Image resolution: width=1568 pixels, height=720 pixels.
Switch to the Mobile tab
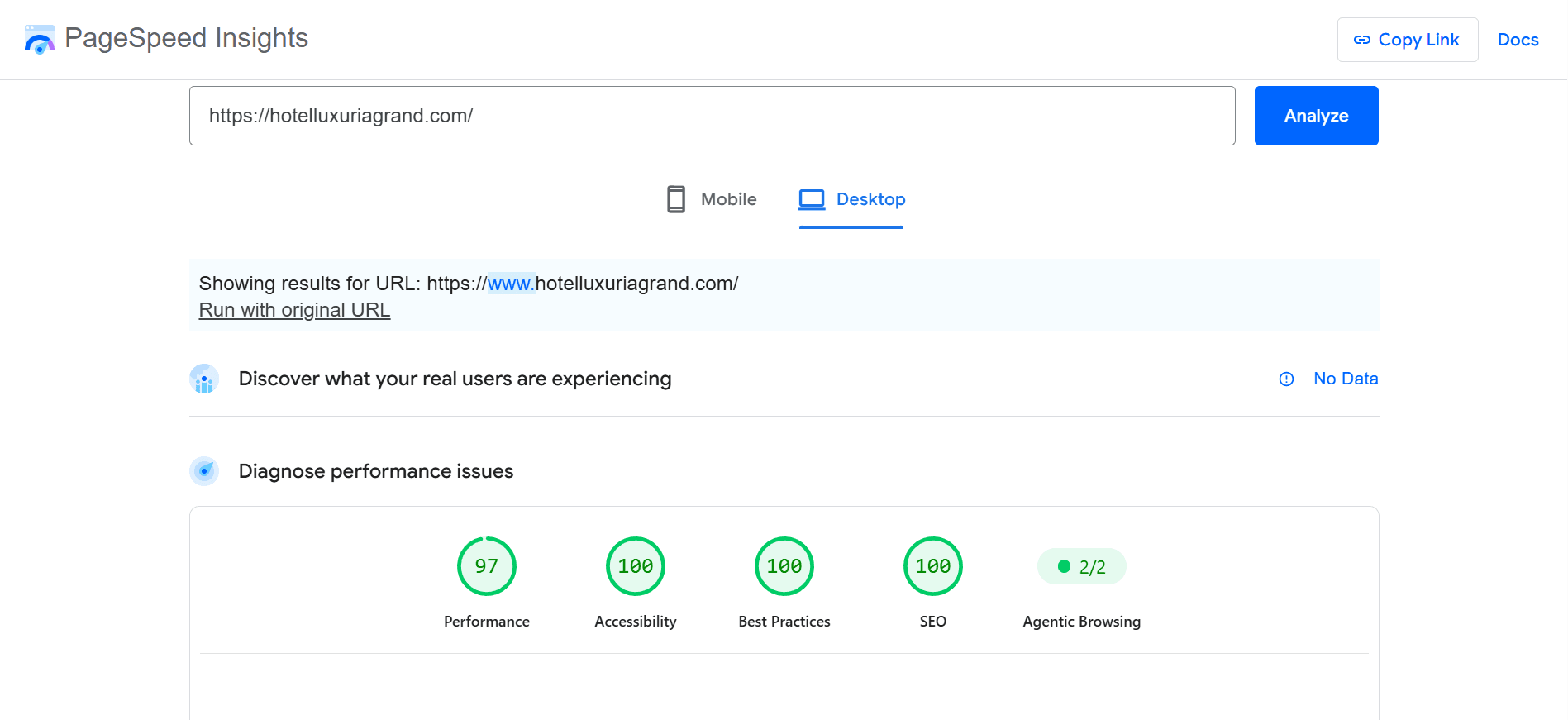click(712, 199)
